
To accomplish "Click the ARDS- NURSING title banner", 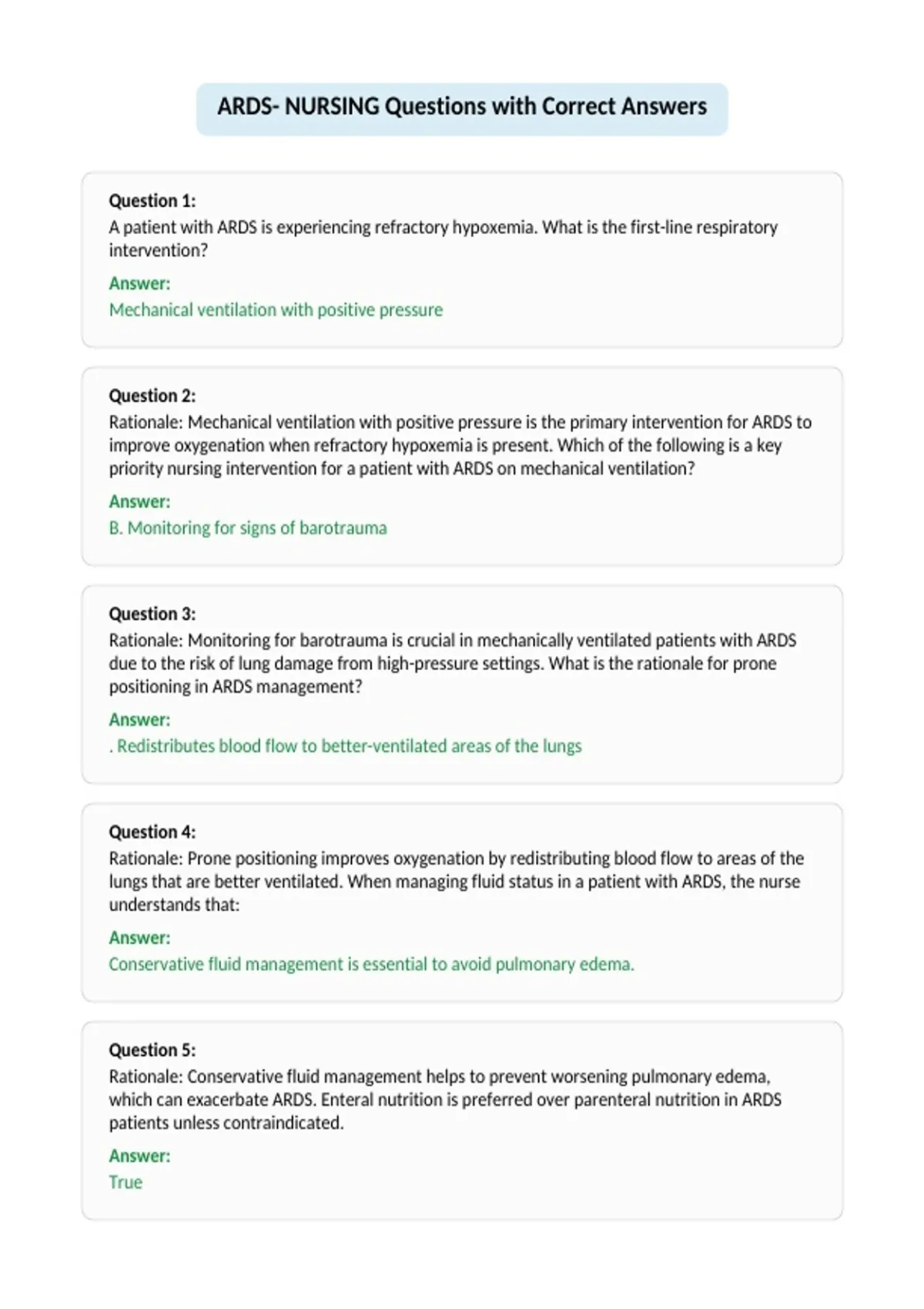I will coord(462,109).
